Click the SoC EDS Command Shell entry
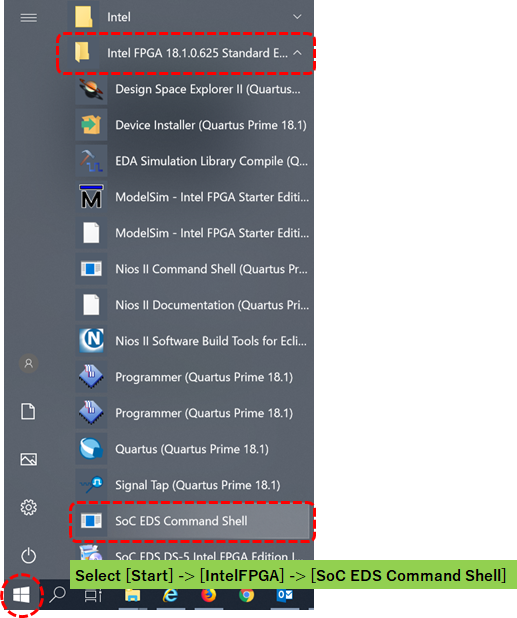Screen dimensions: 517x618 (192, 521)
